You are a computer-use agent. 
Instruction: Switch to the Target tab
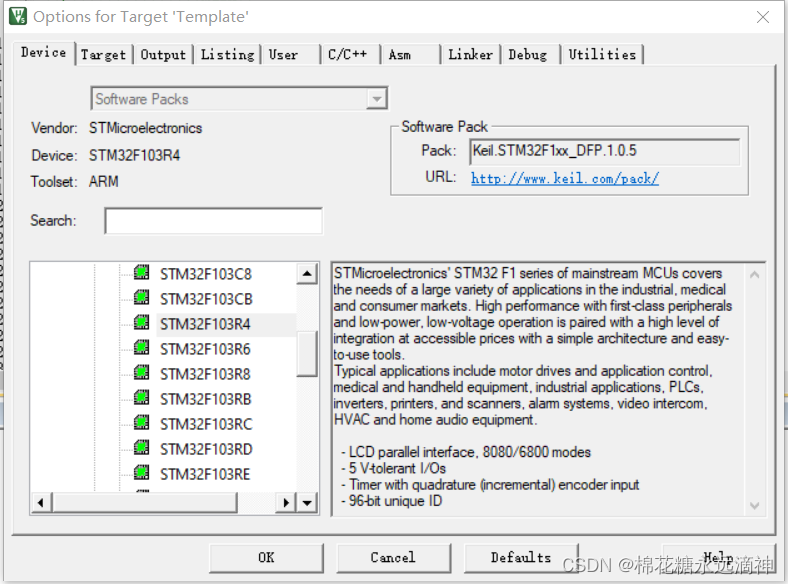coord(104,55)
